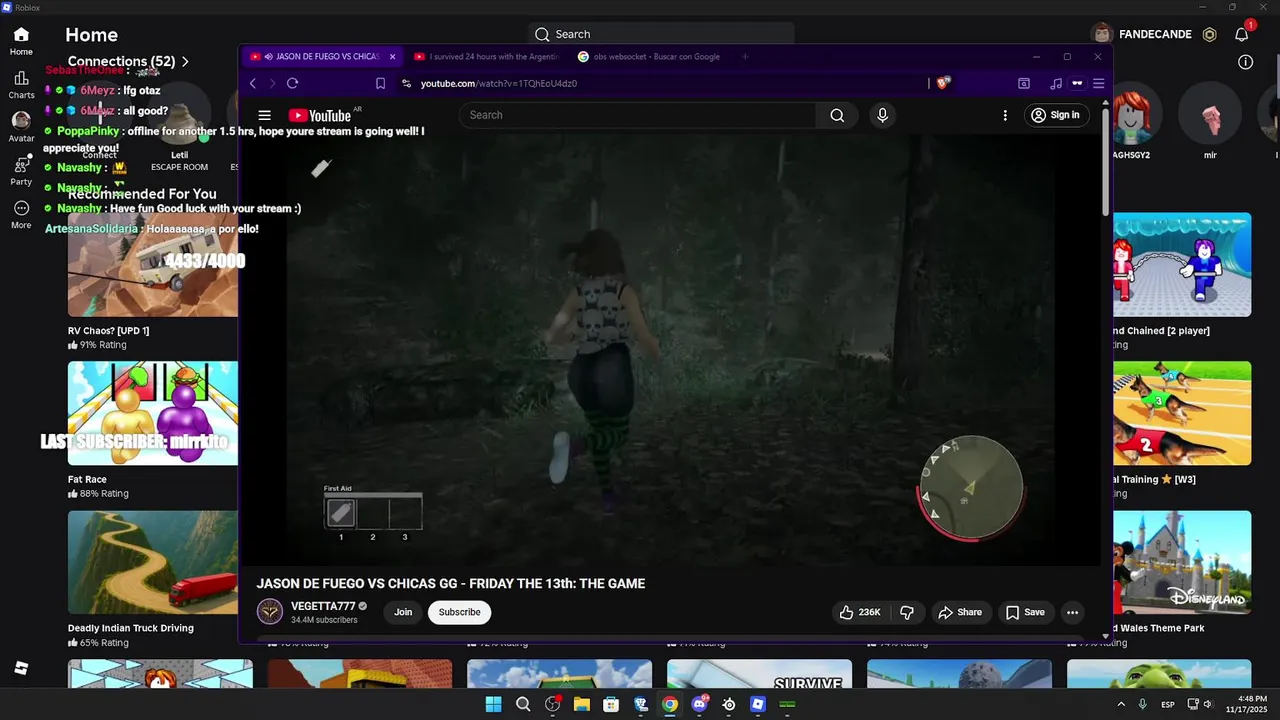The height and width of the screenshot is (720, 1280).
Task: Open Discord from the taskbar
Action: click(x=699, y=704)
